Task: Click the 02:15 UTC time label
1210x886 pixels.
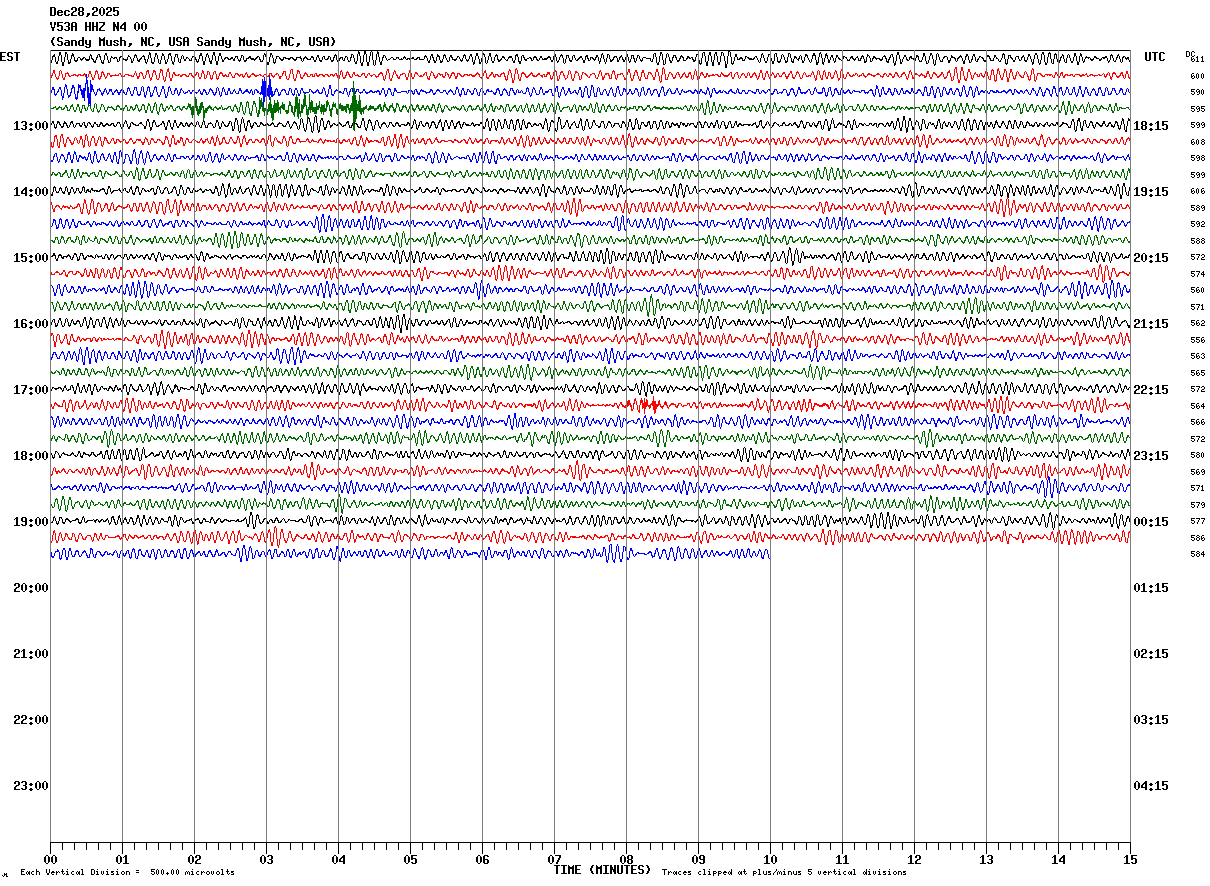Action: tap(1151, 654)
